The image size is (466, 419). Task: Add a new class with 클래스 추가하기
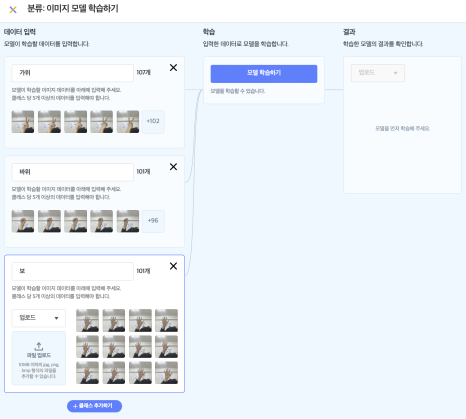94,406
